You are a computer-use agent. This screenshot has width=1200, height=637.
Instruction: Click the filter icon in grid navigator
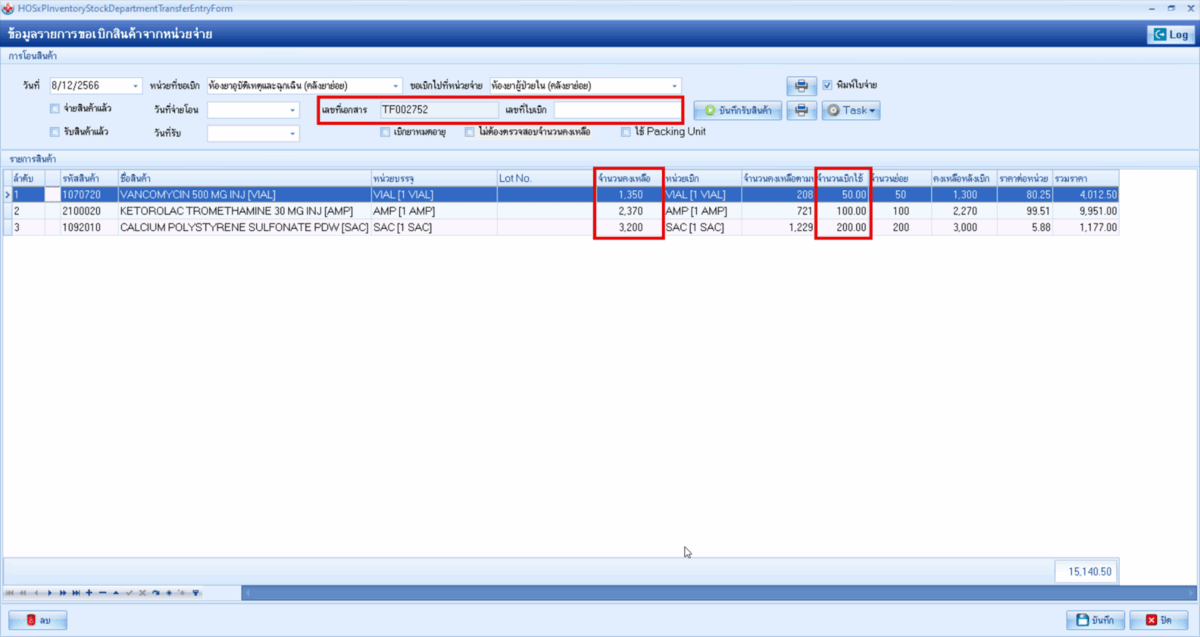pyautogui.click(x=195, y=593)
